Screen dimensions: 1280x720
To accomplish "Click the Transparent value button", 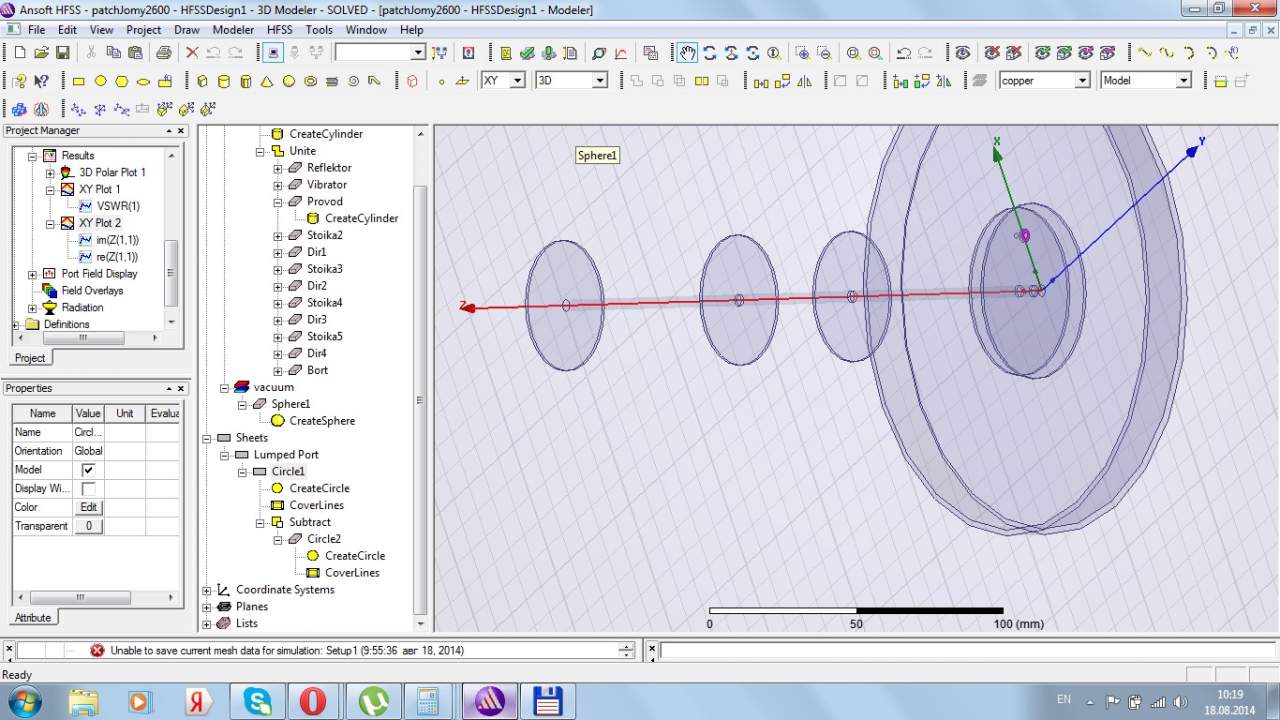I will click(x=88, y=526).
